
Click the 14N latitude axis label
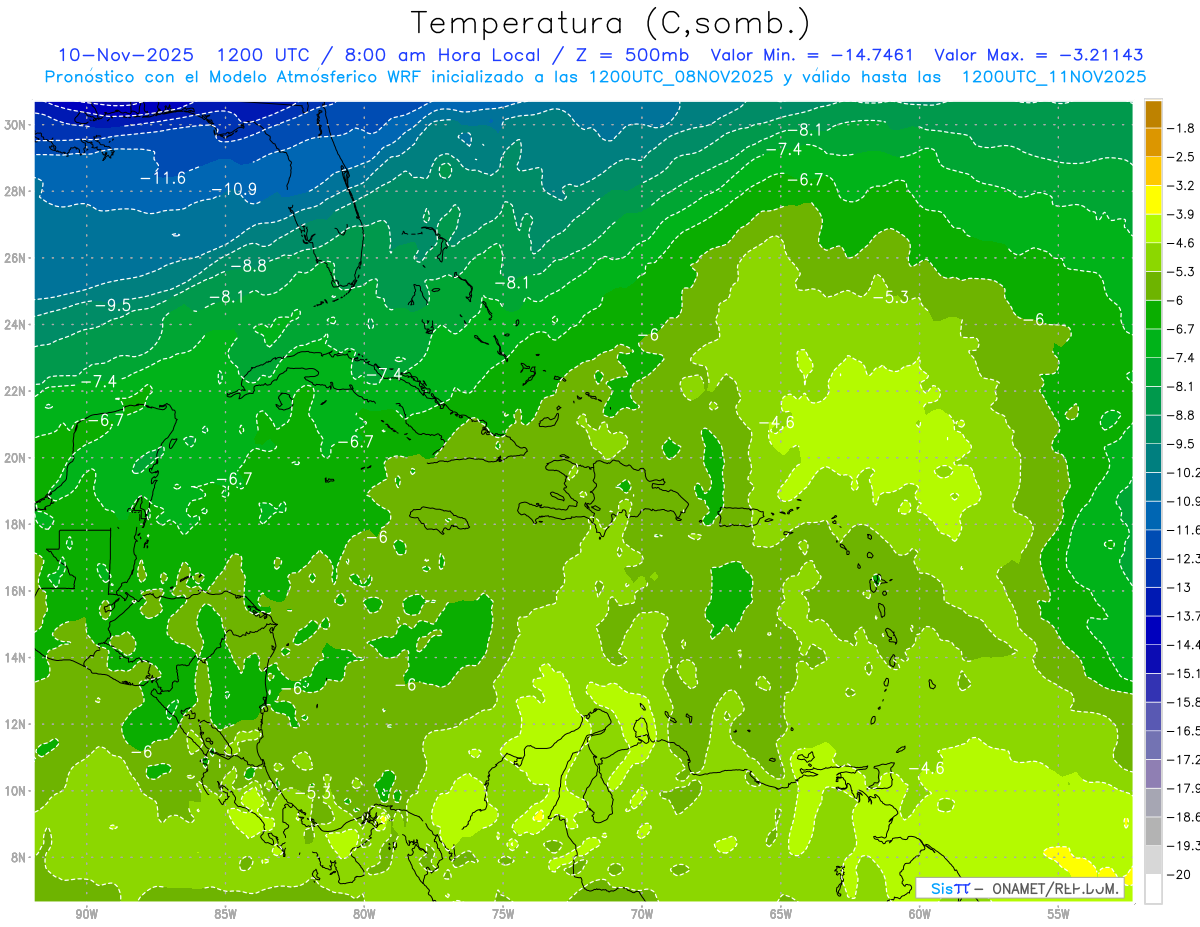pyautogui.click(x=17, y=657)
